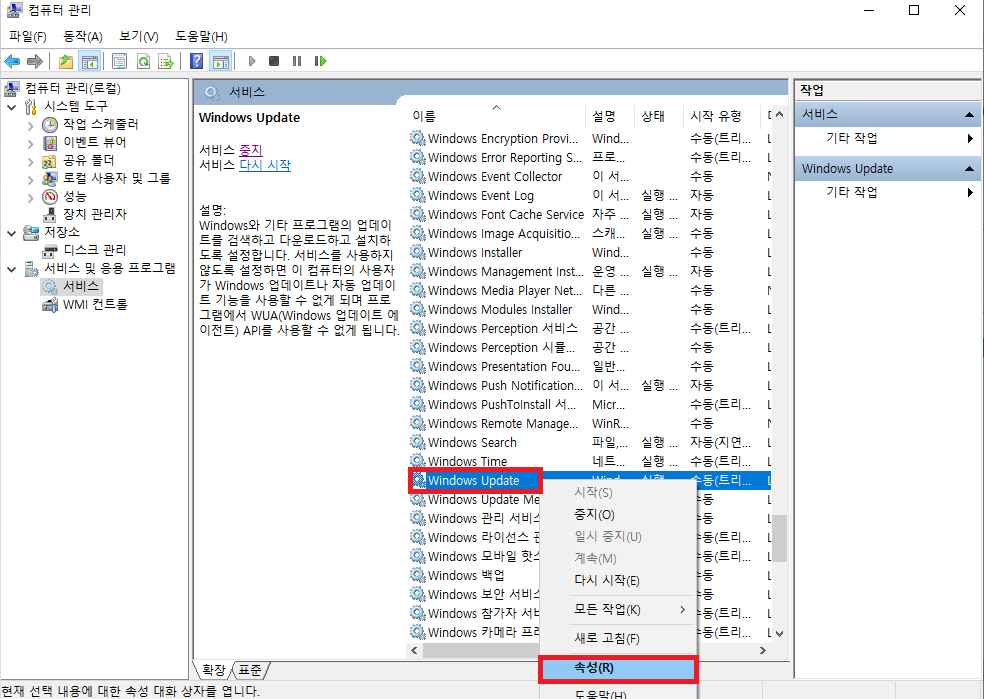
Task: Expand the 이벤트 뷰어 node
Action: point(31,144)
